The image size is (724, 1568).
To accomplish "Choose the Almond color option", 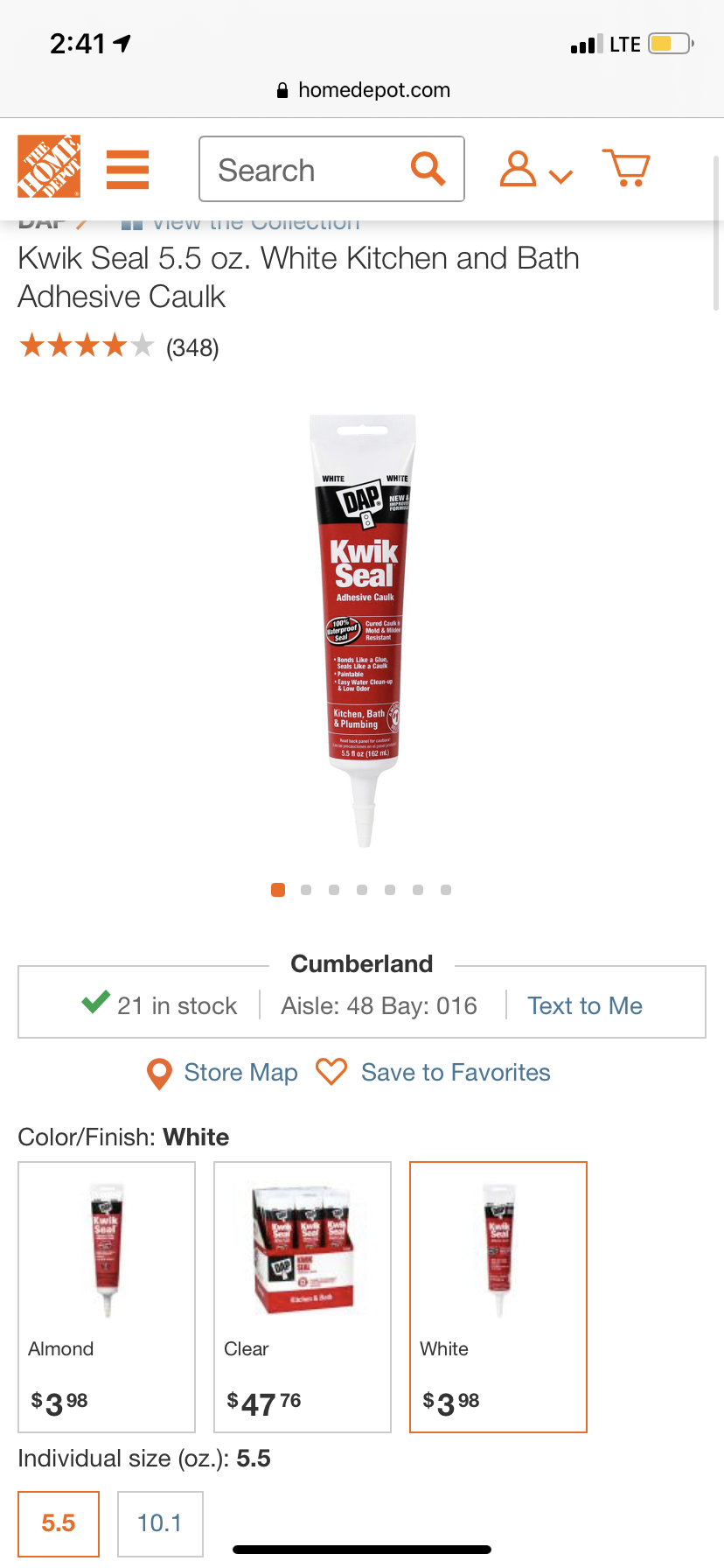I will pyautogui.click(x=107, y=1297).
